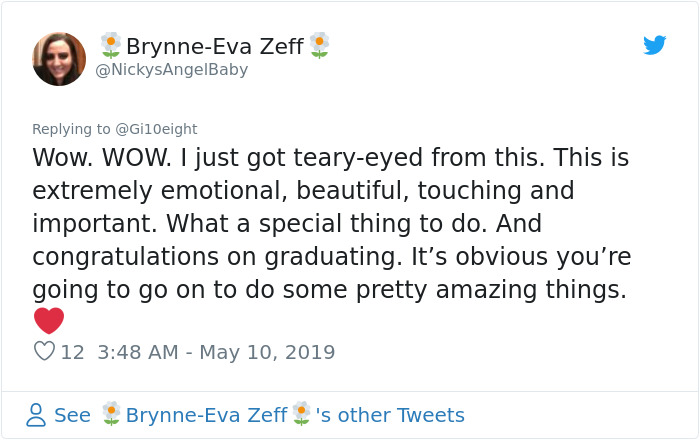Open the Brynne-Eva Zeff display name in the header
This screenshot has height=440, width=700.
tap(214, 46)
